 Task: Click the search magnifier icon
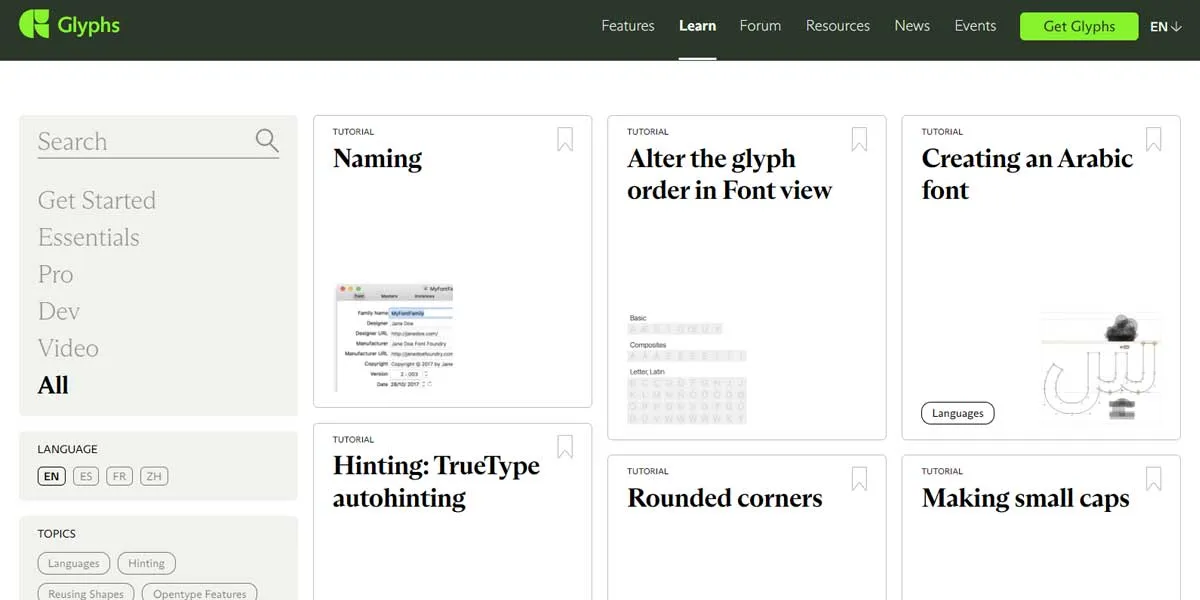click(x=267, y=140)
